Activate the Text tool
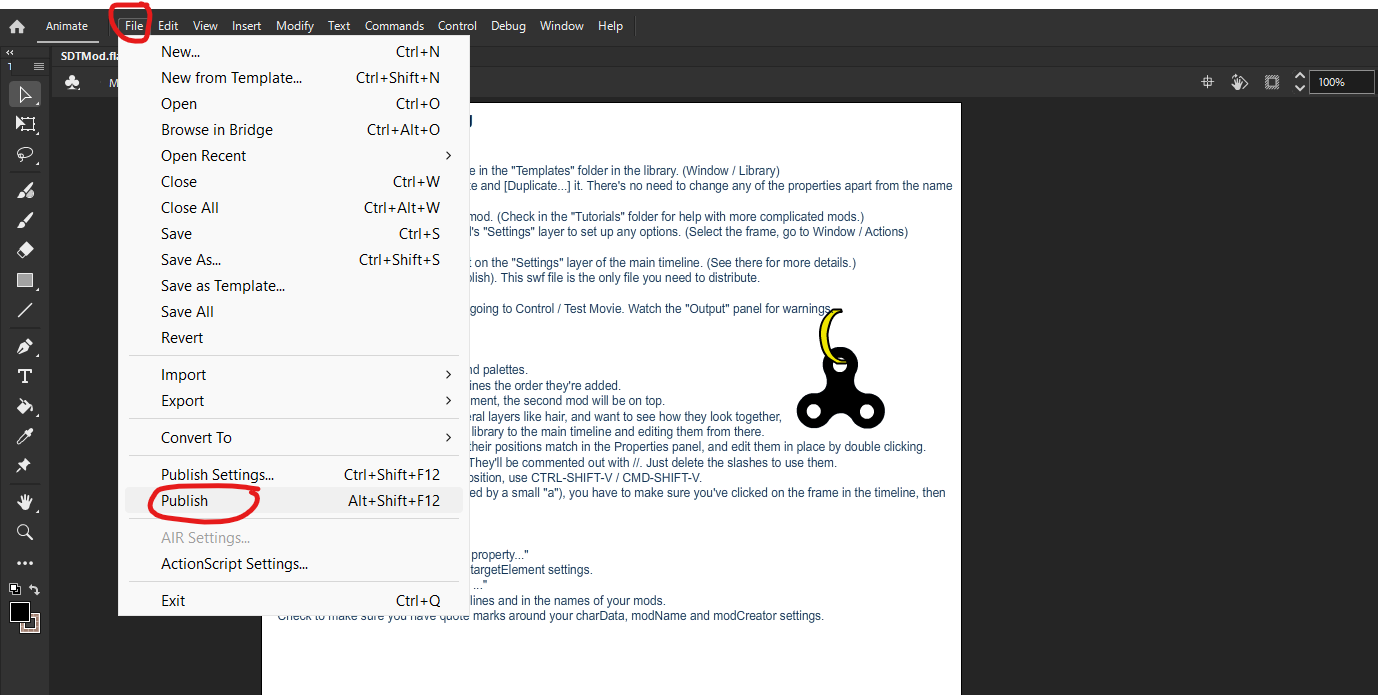This screenshot has width=1378, height=695. pos(25,376)
